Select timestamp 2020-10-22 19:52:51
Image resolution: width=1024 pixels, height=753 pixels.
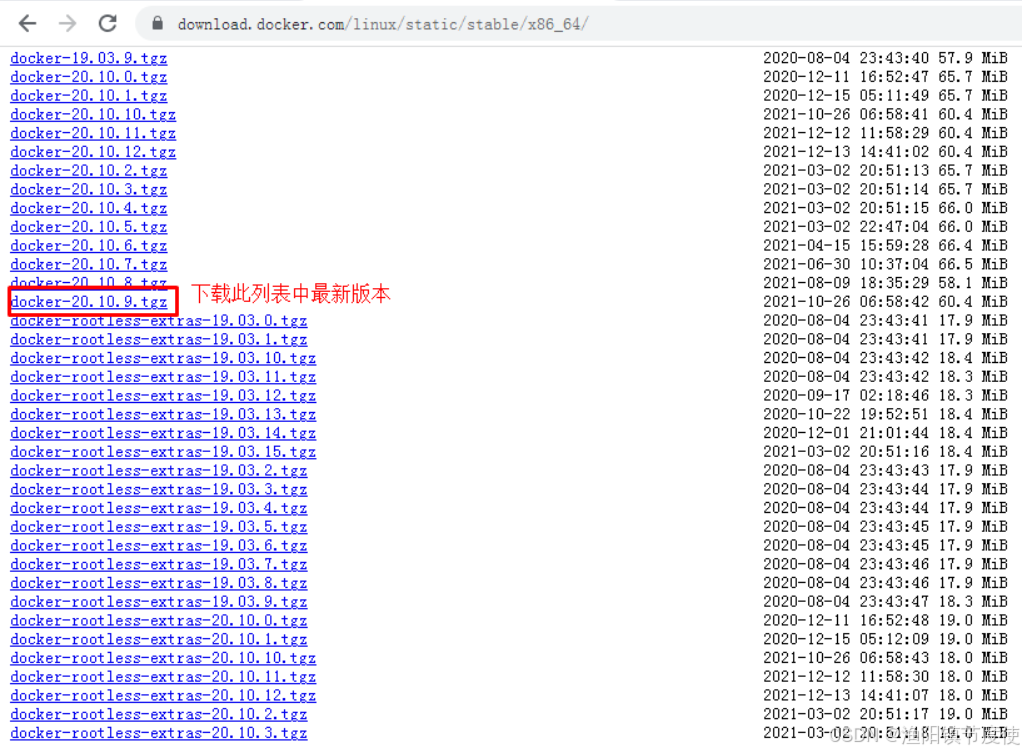(x=846, y=415)
